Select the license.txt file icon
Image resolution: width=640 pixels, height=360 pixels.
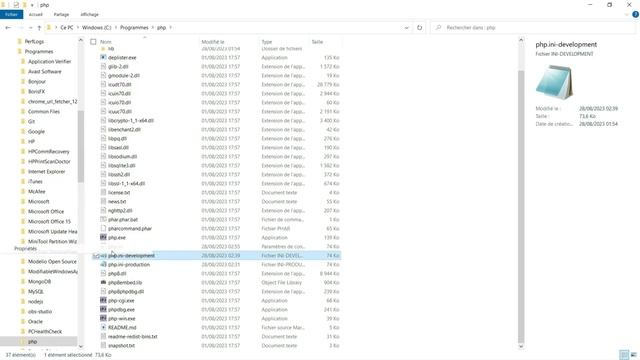pos(103,192)
